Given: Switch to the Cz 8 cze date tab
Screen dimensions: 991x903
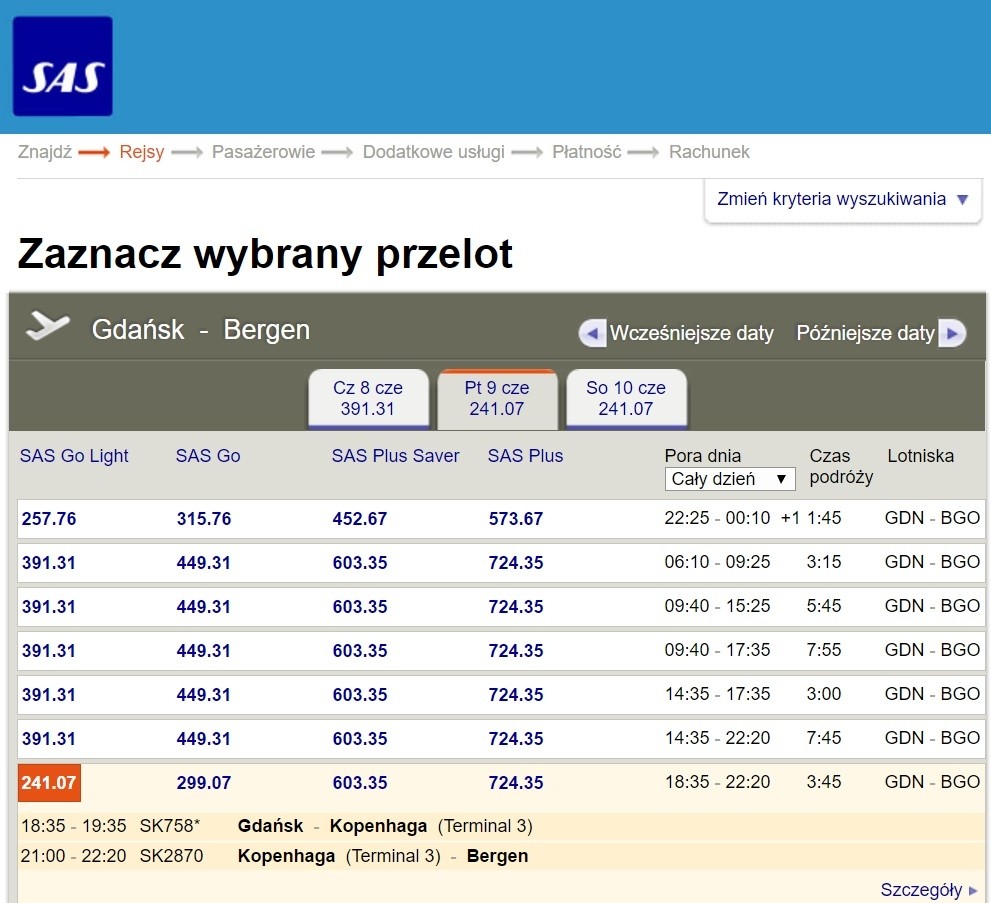Looking at the screenshot, I should [x=368, y=398].
